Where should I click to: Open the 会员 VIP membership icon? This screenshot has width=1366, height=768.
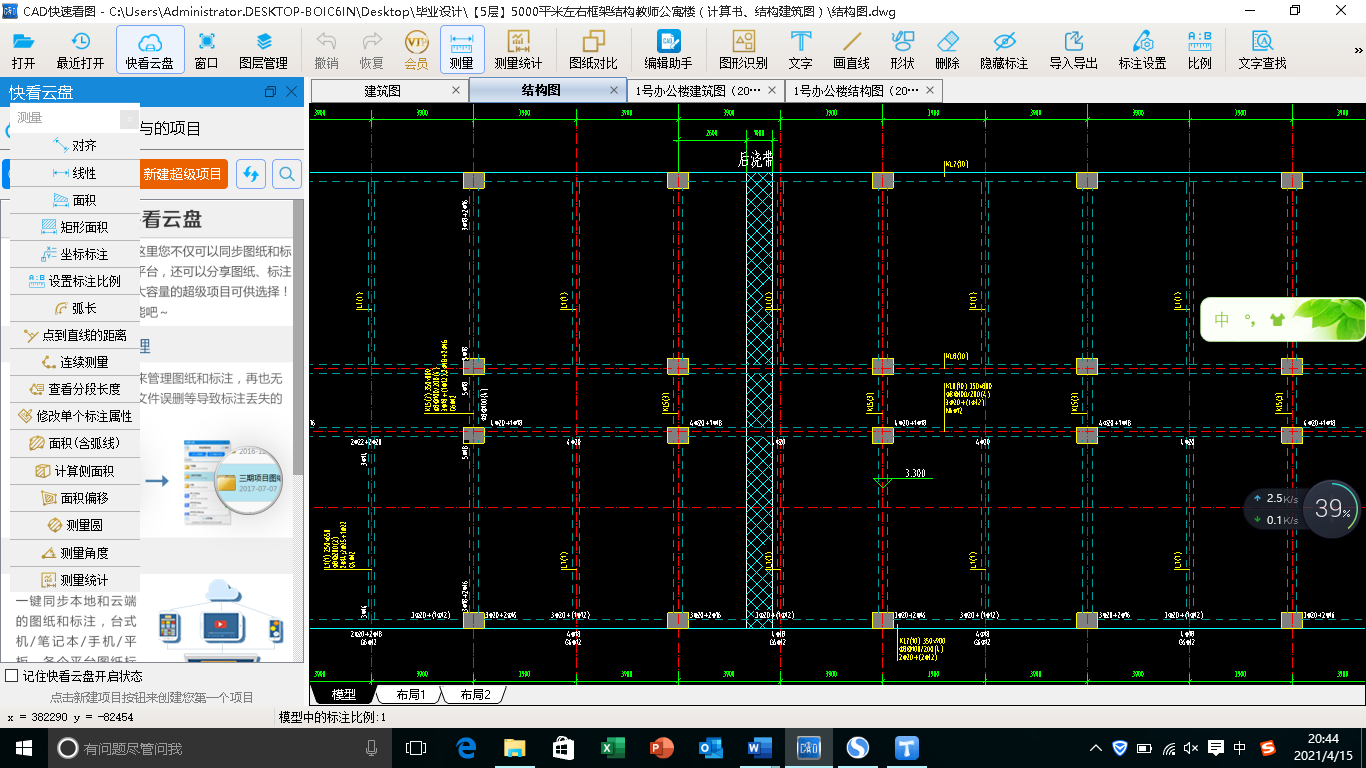[x=416, y=50]
